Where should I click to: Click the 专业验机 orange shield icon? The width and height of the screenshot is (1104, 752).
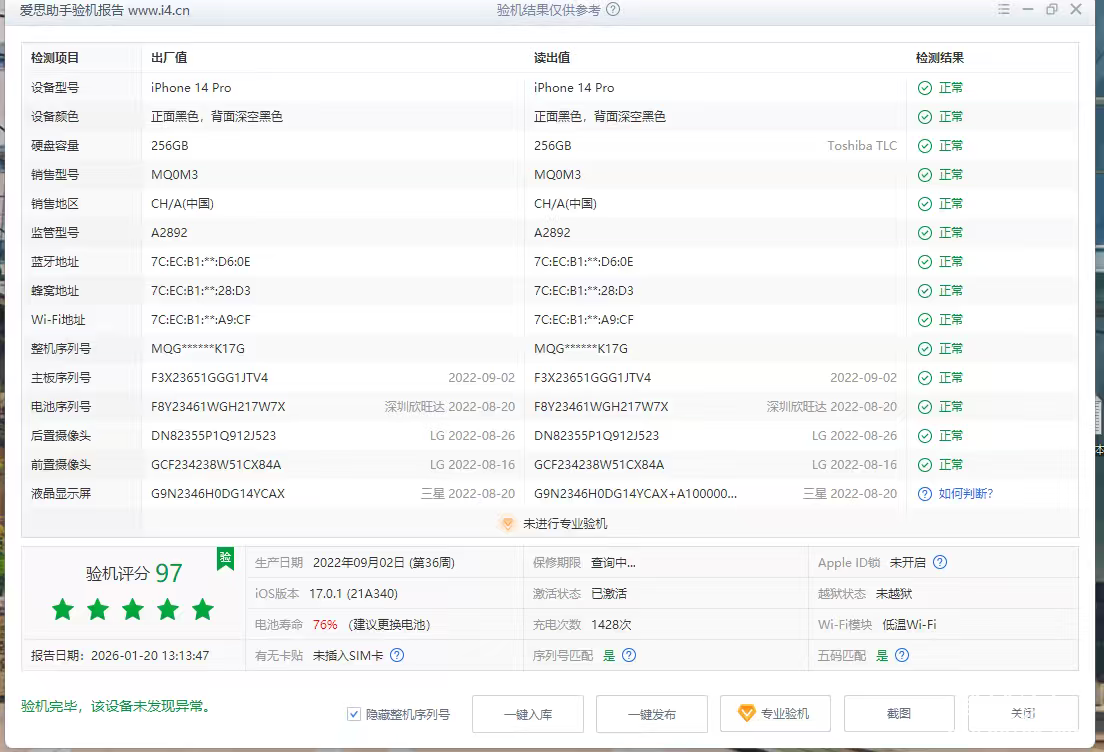pyautogui.click(x=747, y=713)
